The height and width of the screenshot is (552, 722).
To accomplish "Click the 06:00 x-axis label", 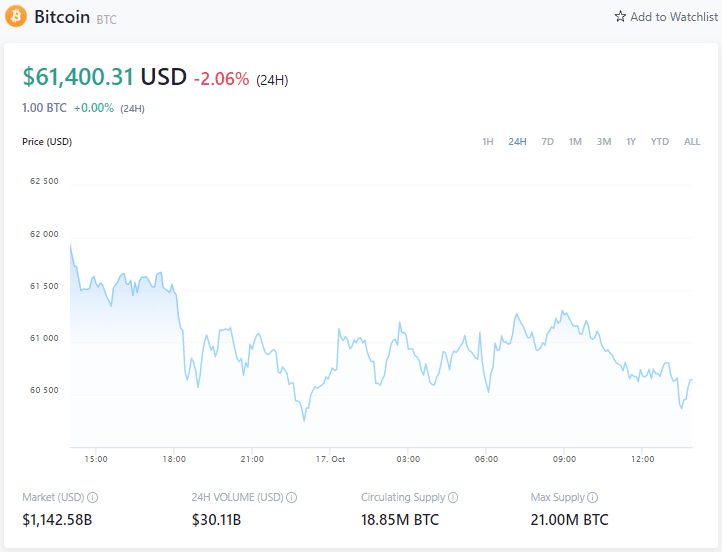I will (x=486, y=459).
